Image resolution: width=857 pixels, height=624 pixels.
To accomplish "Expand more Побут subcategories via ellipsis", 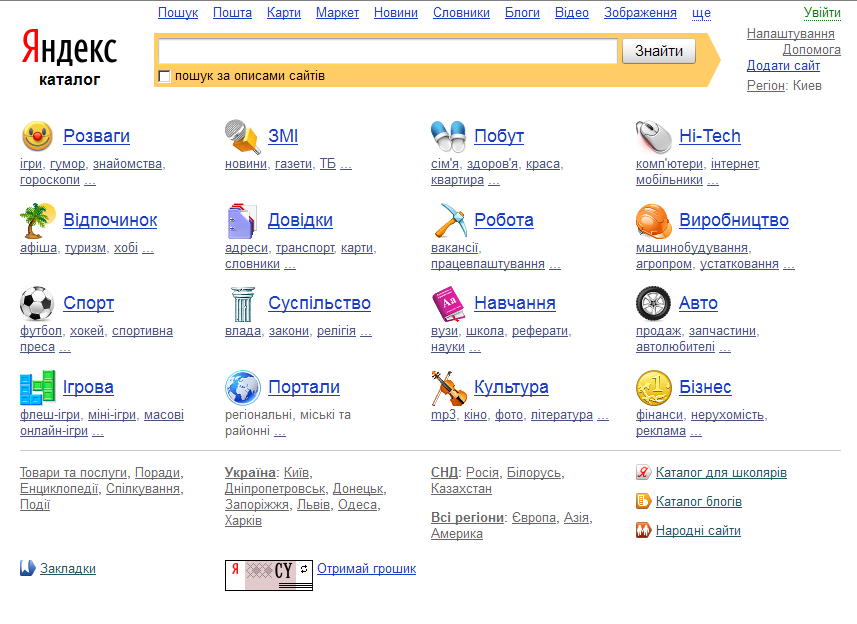I will [x=494, y=180].
